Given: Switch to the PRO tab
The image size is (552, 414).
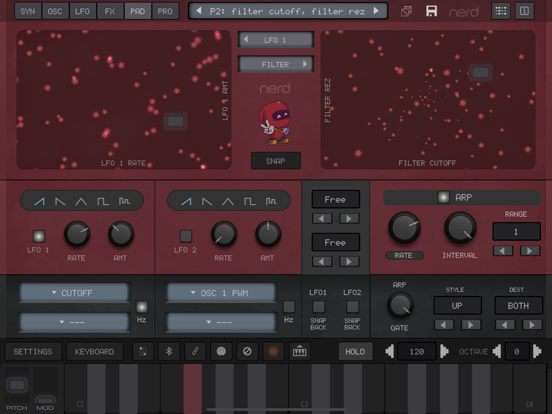Looking at the screenshot, I should [165, 11].
